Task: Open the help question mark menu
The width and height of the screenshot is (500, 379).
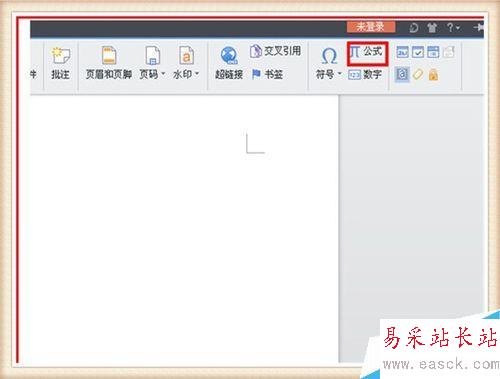Action: [x=453, y=28]
